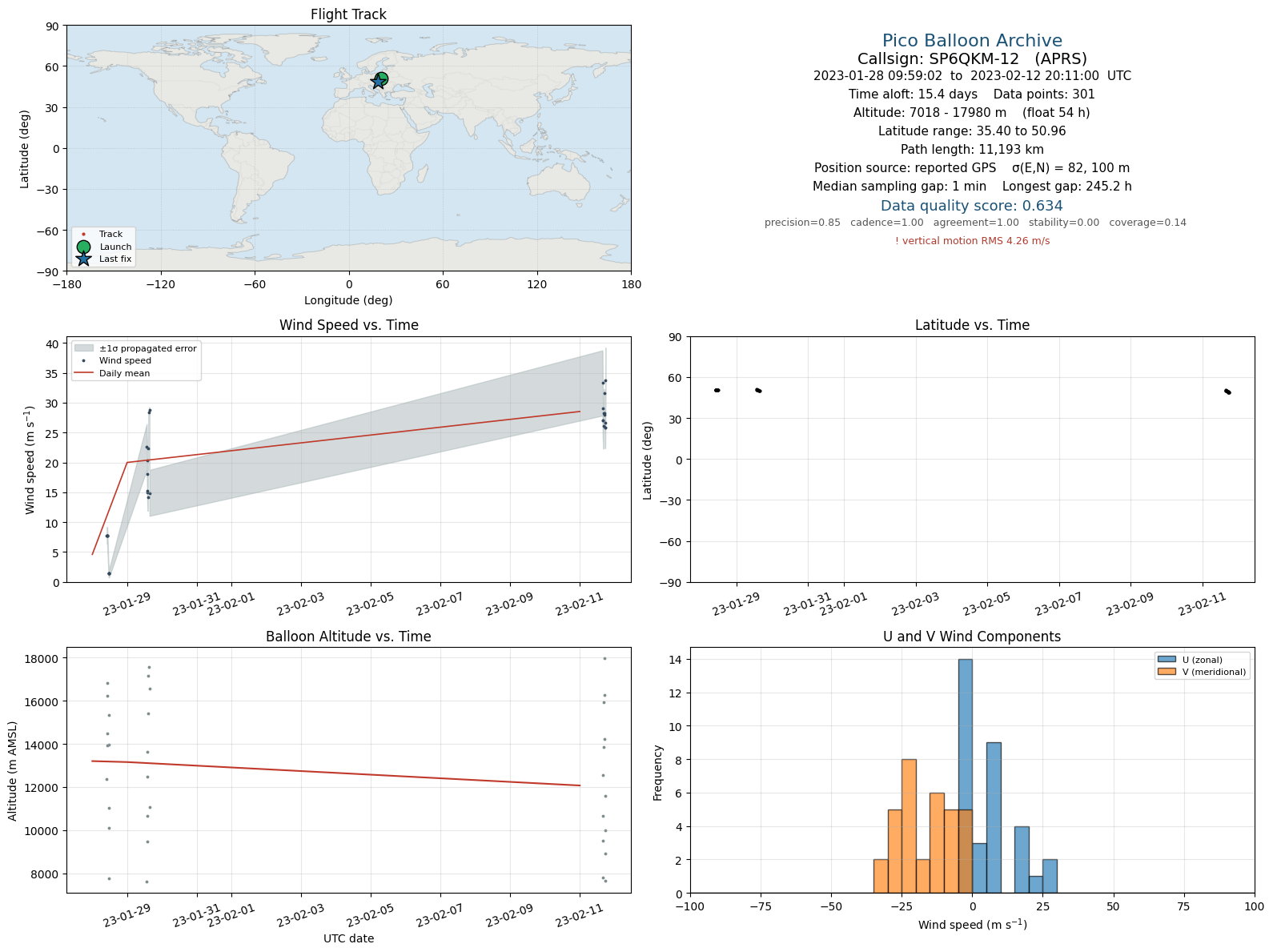
Task: Click the latitude data cluster near 23-02-11
Action: 1227,392
